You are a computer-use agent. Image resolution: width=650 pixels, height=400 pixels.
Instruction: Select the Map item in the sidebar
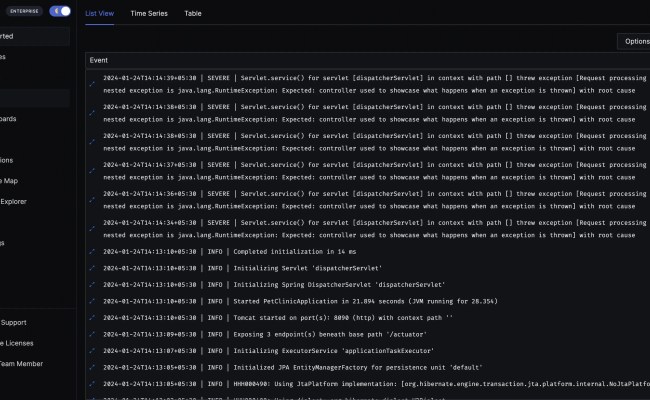coord(9,181)
